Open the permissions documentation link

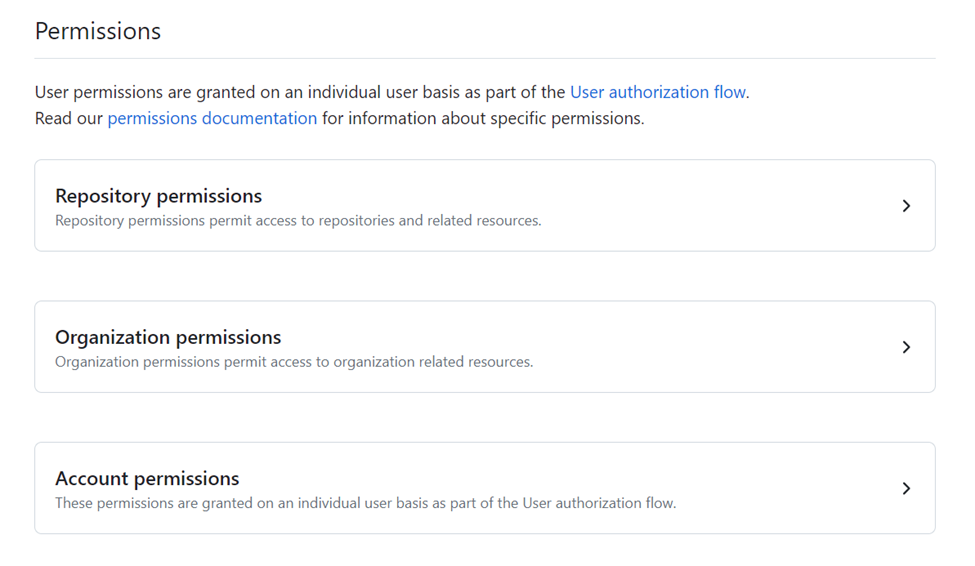point(212,118)
